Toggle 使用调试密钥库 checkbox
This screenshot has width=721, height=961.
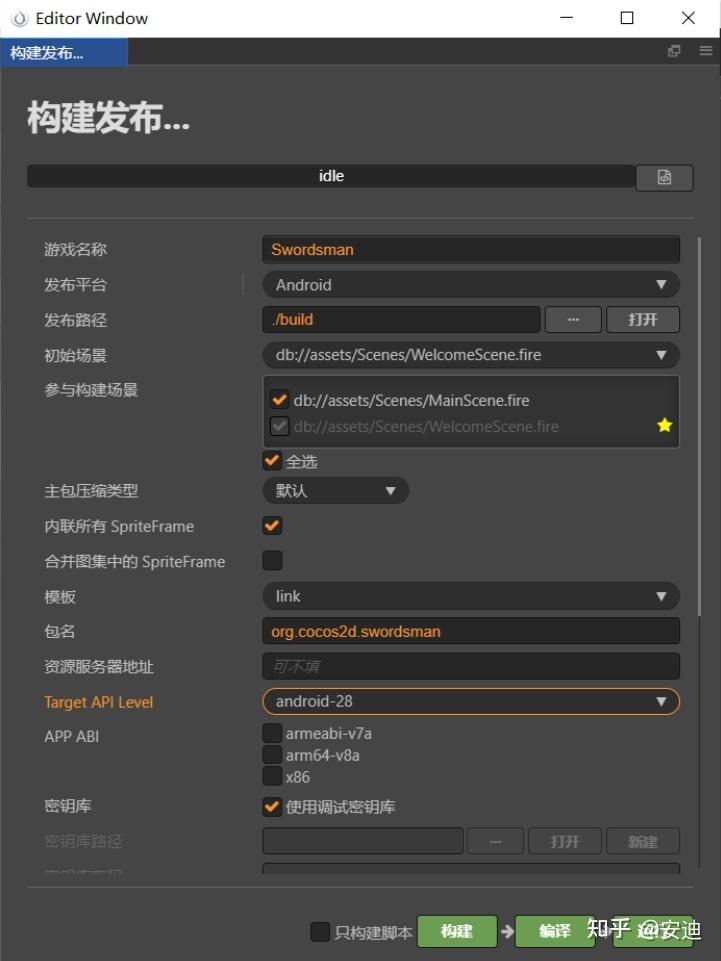[272, 807]
